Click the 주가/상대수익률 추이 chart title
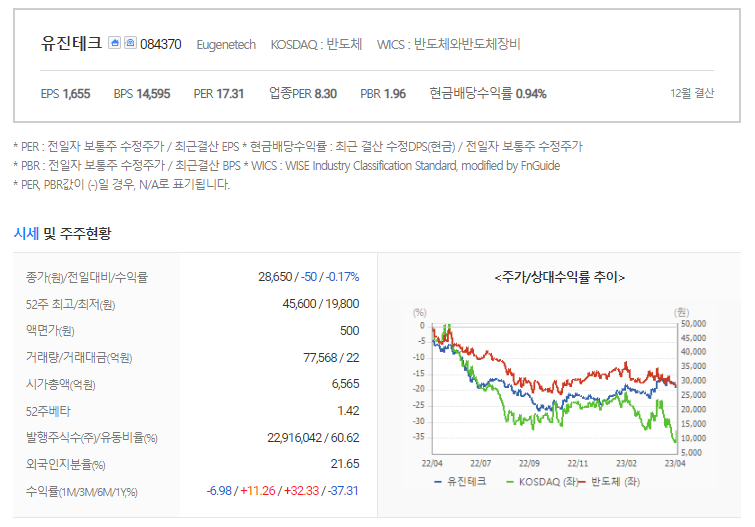The height and width of the screenshot is (527, 755). point(560,277)
